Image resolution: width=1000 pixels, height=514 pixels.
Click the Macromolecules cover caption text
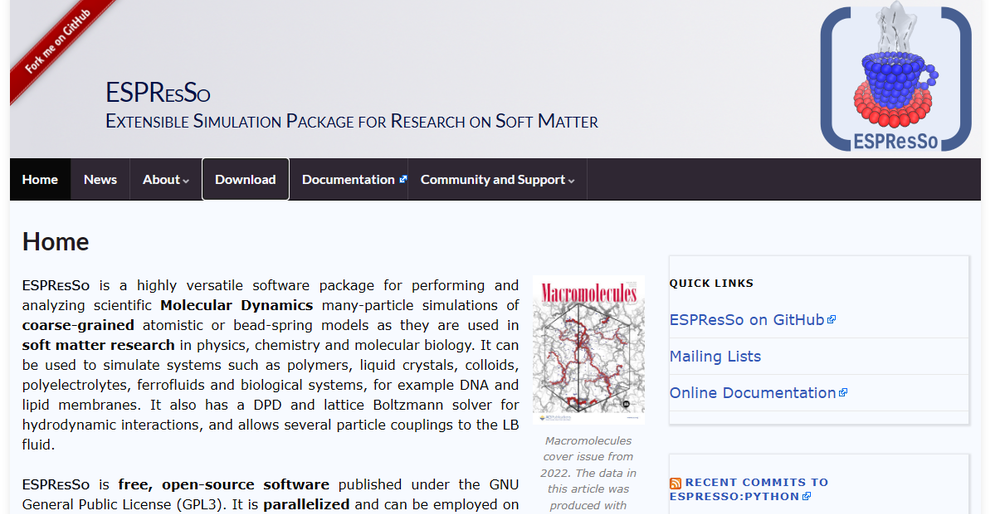tap(589, 473)
